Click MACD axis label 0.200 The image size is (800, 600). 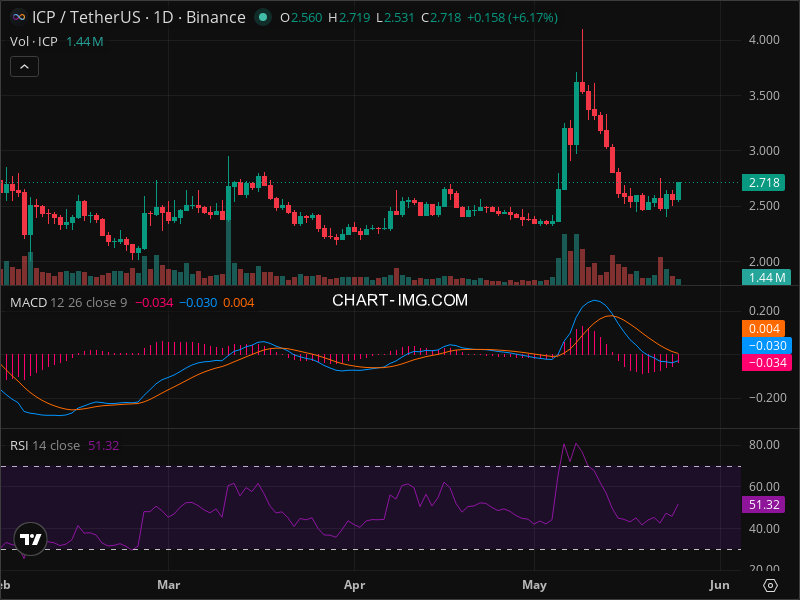764,311
